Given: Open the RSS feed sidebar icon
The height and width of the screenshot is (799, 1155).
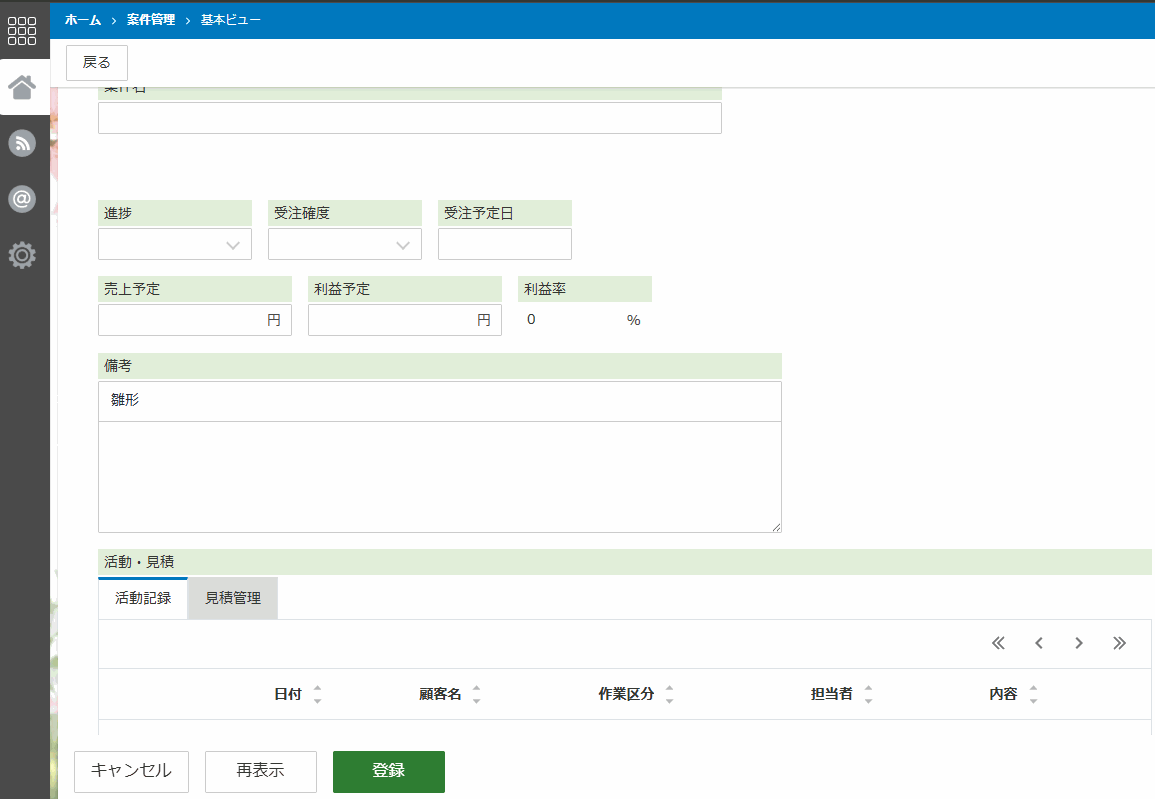Looking at the screenshot, I should (22, 143).
